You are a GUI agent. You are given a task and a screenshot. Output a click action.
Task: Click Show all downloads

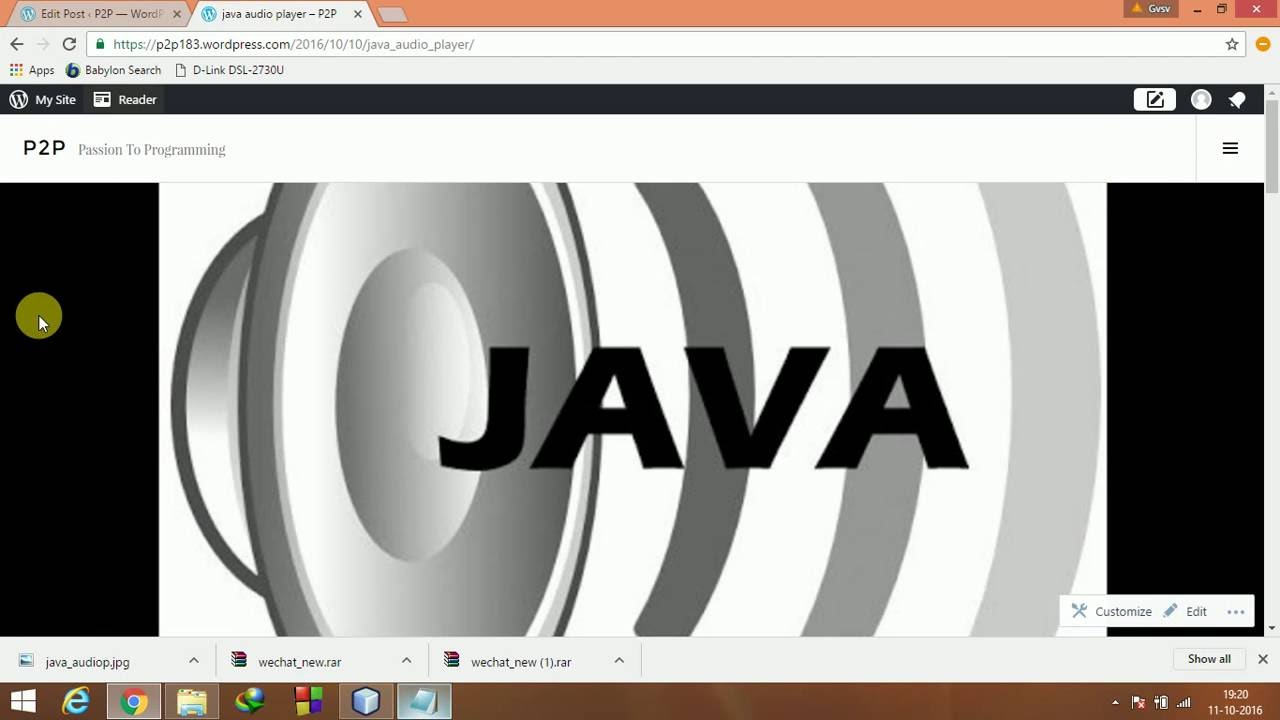coord(1209,659)
